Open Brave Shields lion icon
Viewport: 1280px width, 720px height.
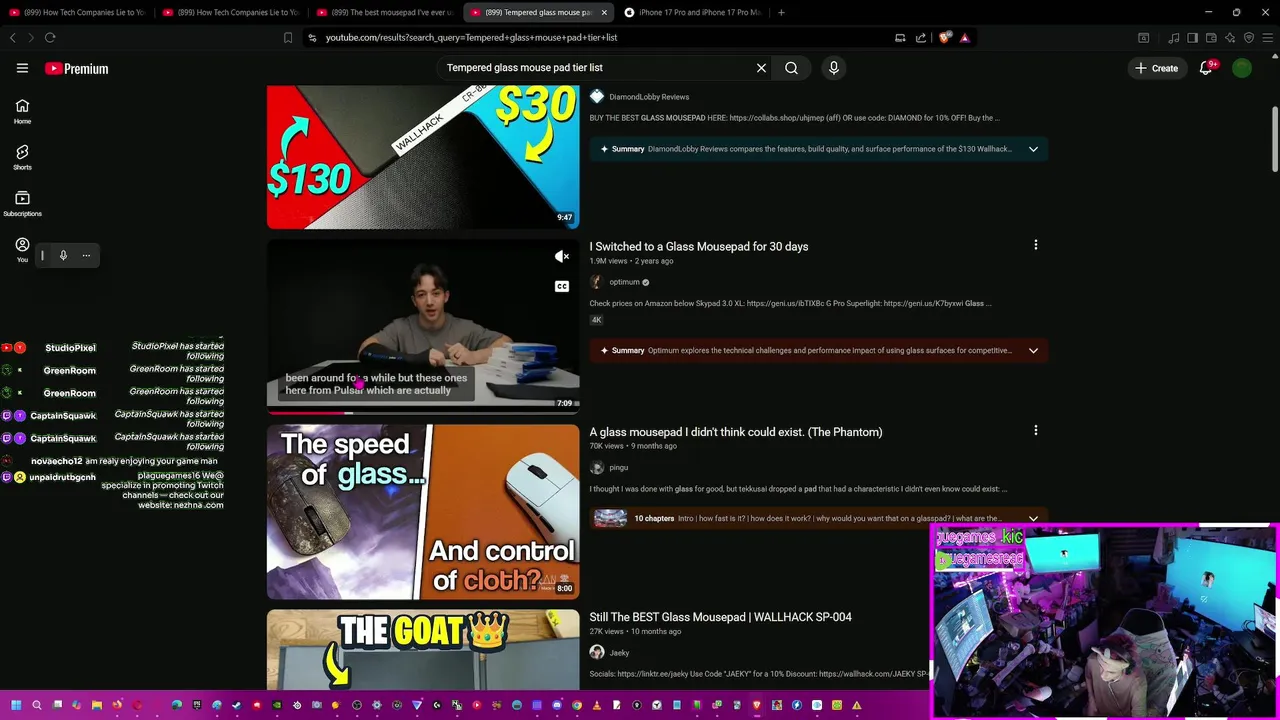point(944,37)
